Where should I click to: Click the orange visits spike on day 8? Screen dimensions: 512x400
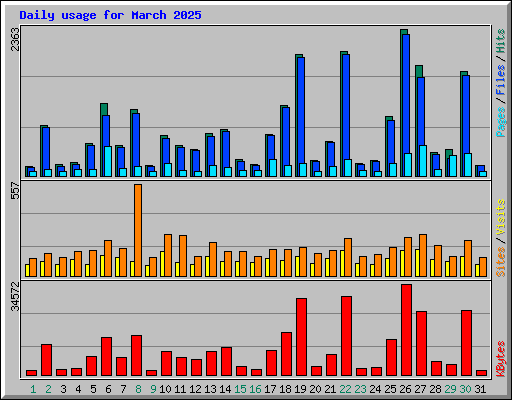tap(138, 230)
